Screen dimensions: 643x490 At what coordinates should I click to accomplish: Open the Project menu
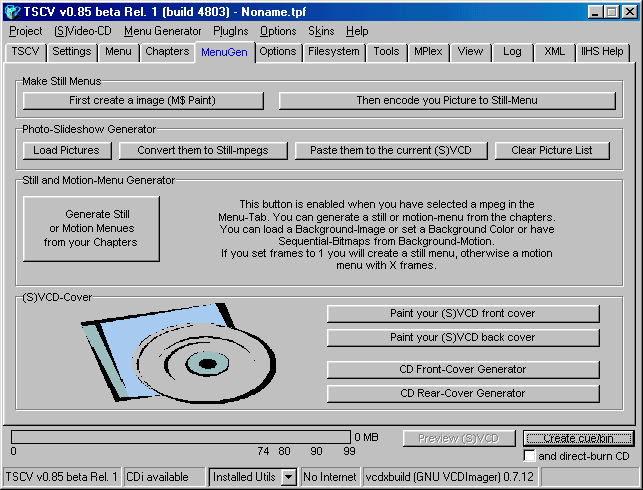[x=26, y=31]
